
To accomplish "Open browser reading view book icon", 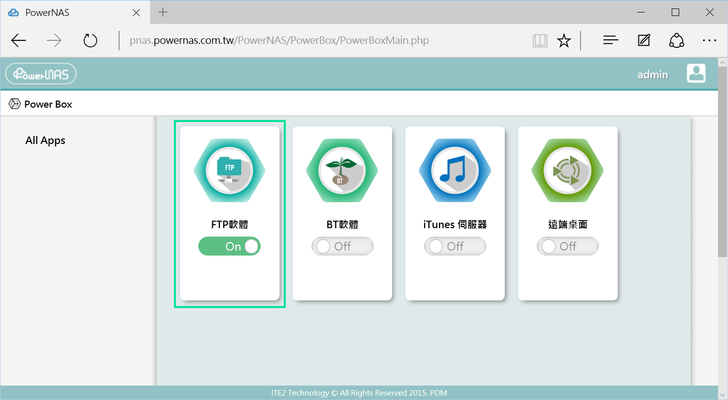I will click(540, 41).
